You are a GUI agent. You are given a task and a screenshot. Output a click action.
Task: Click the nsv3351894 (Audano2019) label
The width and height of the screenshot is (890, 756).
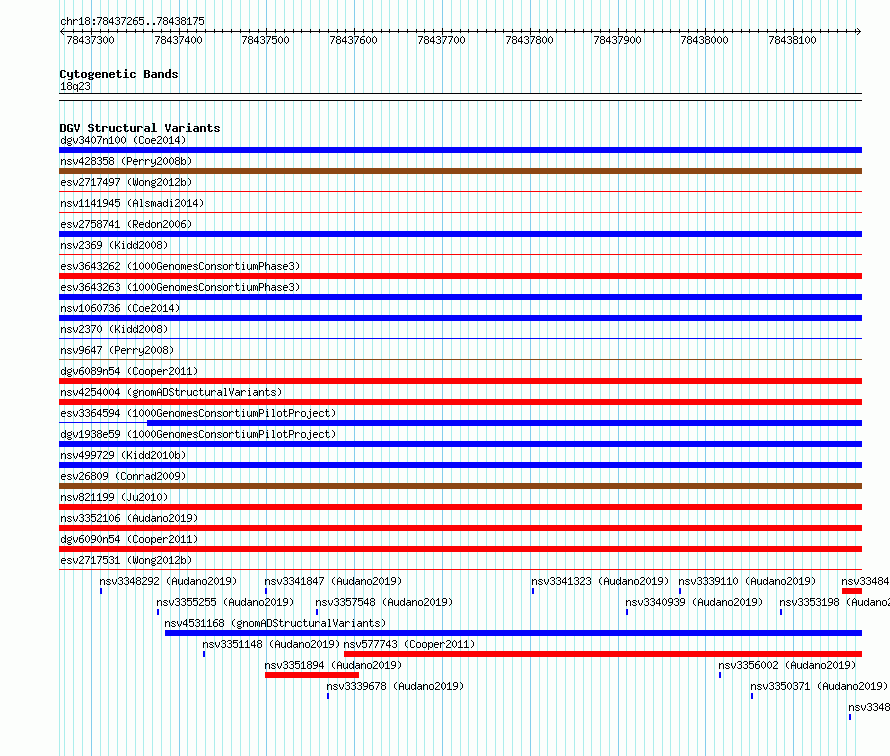point(333,665)
